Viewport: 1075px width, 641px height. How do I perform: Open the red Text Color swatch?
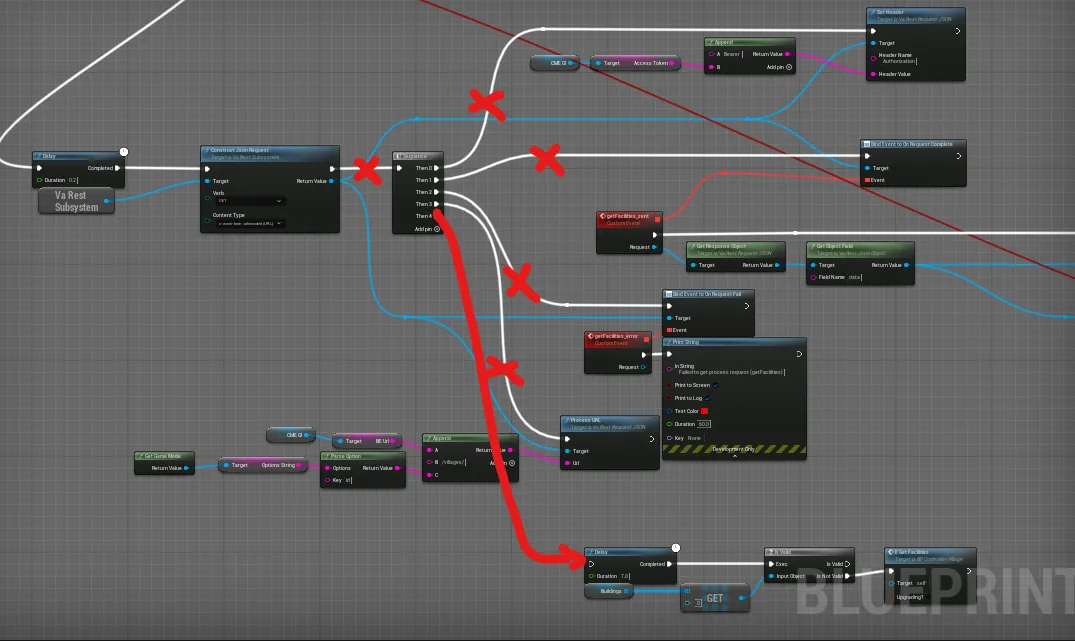704,411
